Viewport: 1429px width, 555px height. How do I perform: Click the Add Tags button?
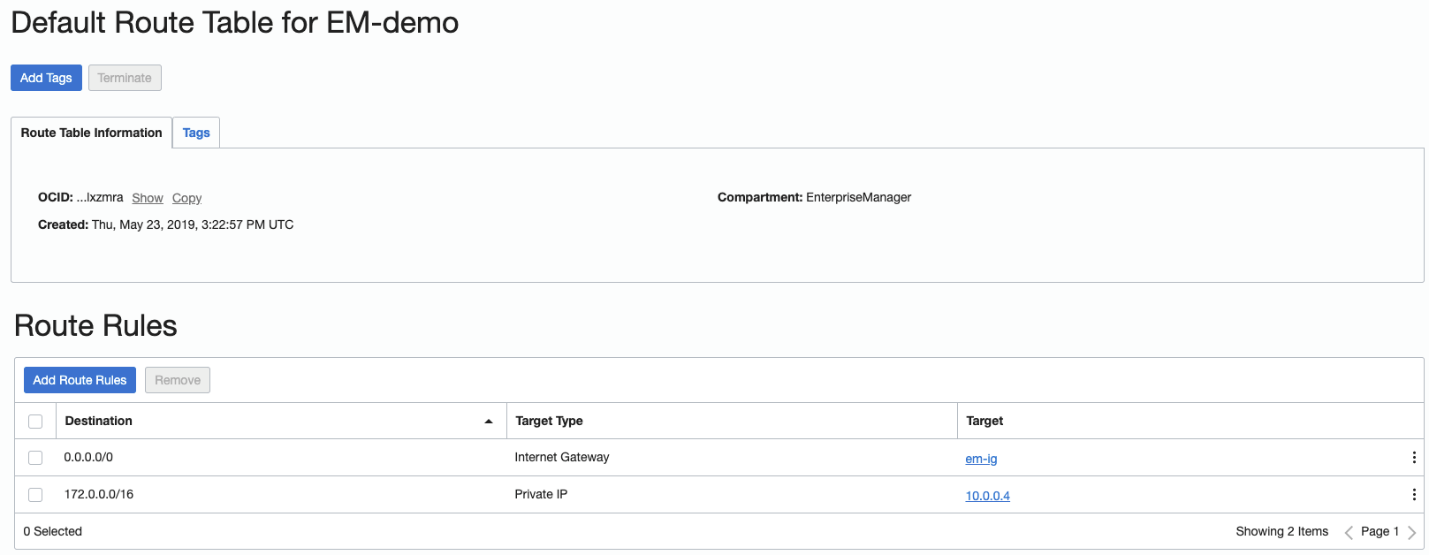[x=46, y=78]
